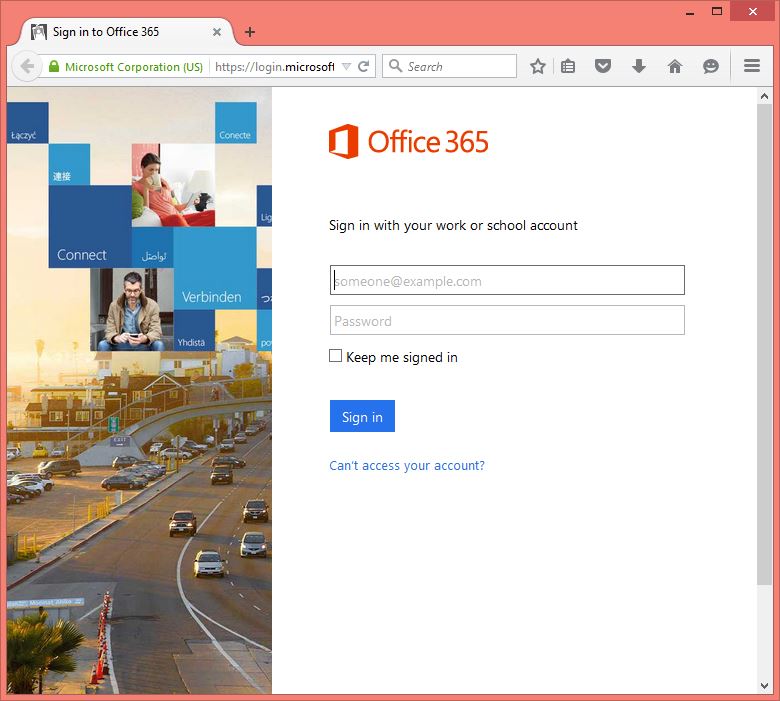This screenshot has width=780, height=701.
Task: Bookmark this page with the star icon
Action: point(538,66)
